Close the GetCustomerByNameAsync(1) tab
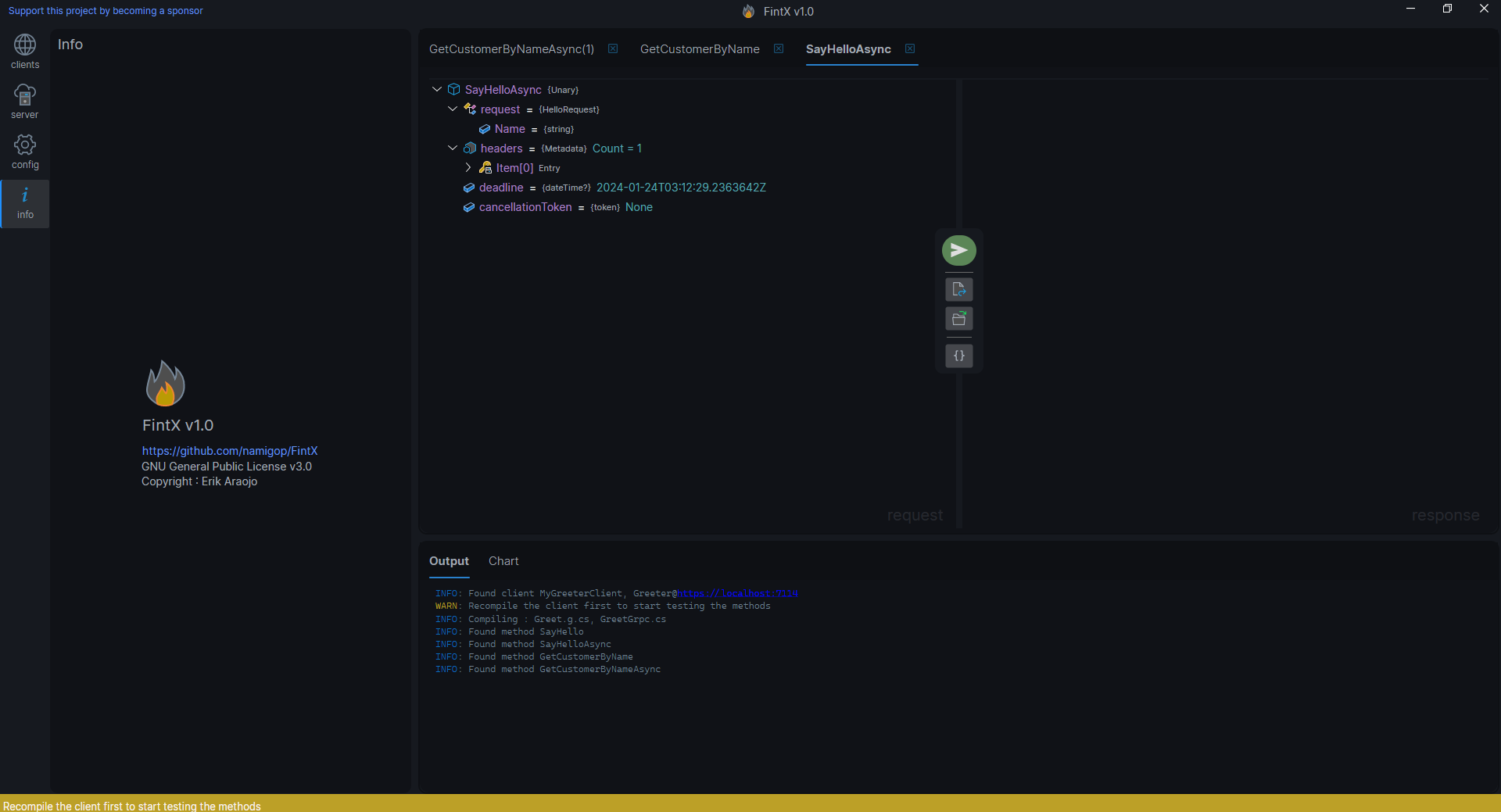This screenshot has height=812, width=1501. (x=613, y=48)
